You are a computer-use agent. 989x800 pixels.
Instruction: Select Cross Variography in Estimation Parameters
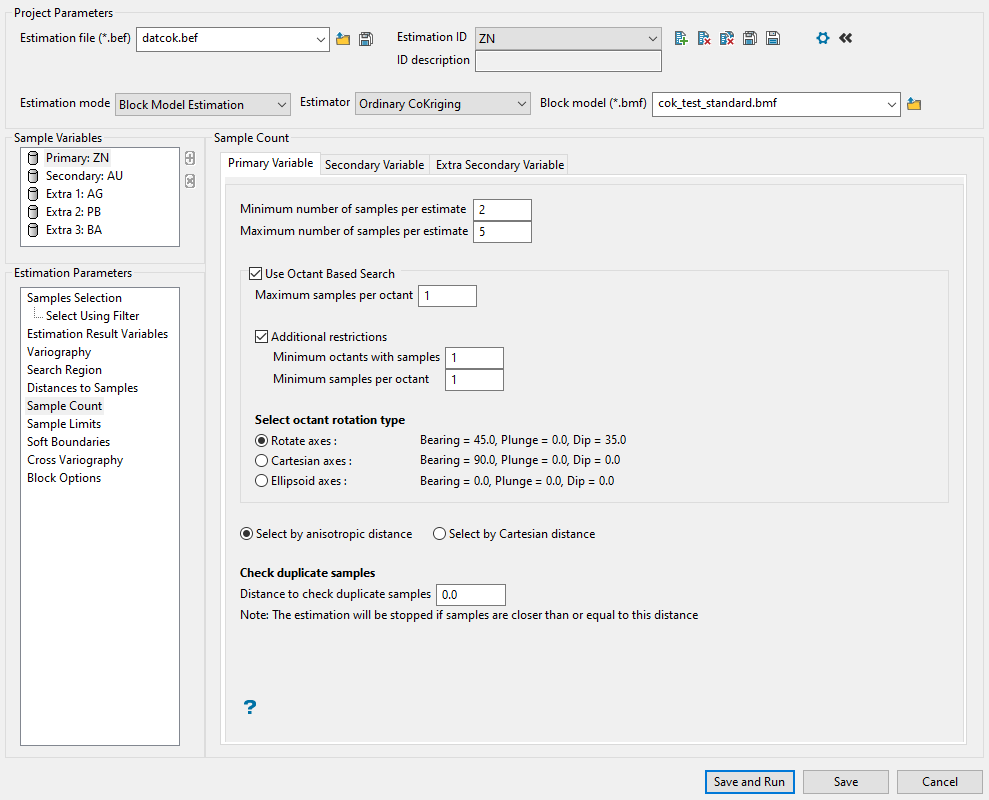click(75, 460)
